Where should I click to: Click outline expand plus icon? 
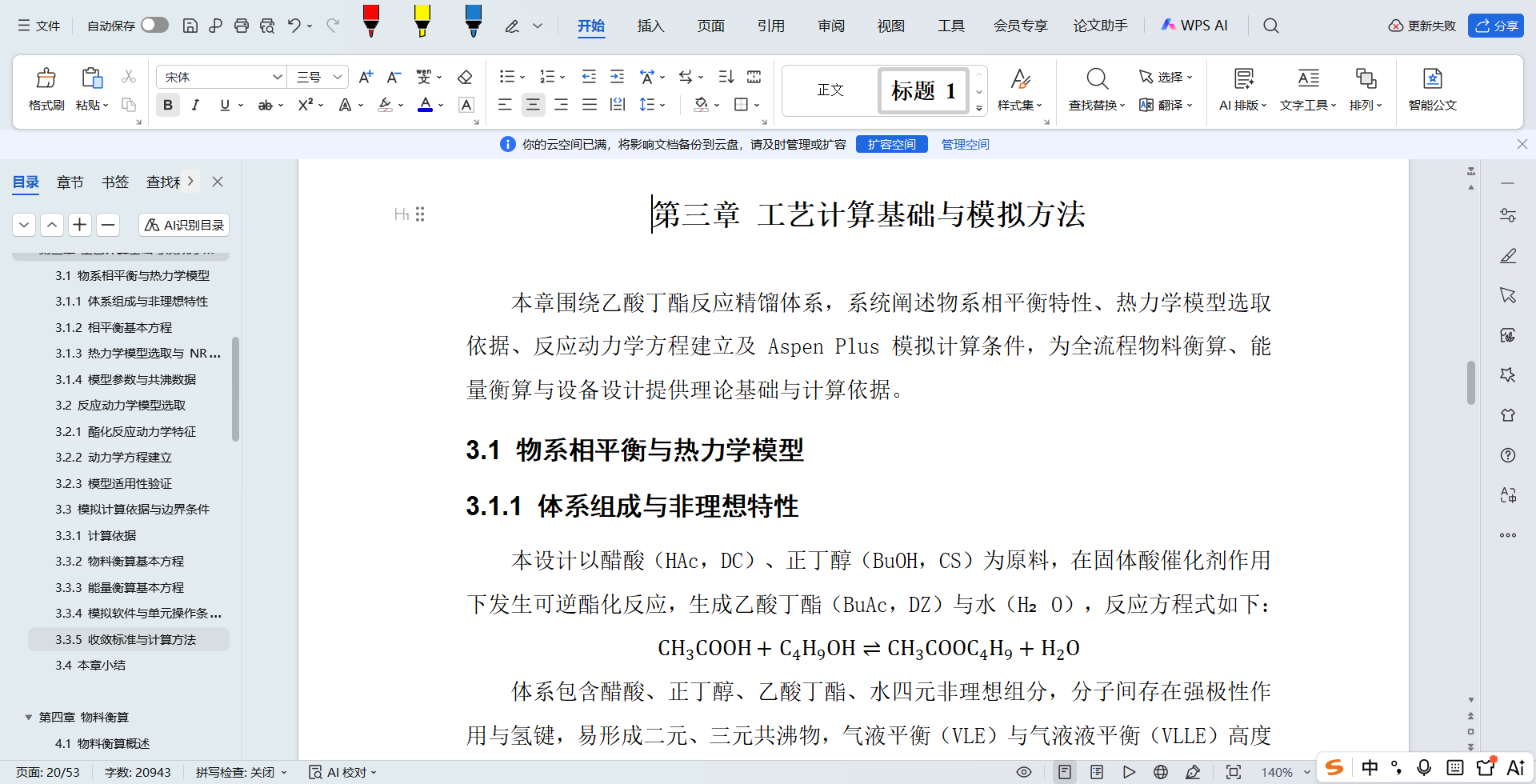[x=79, y=225]
